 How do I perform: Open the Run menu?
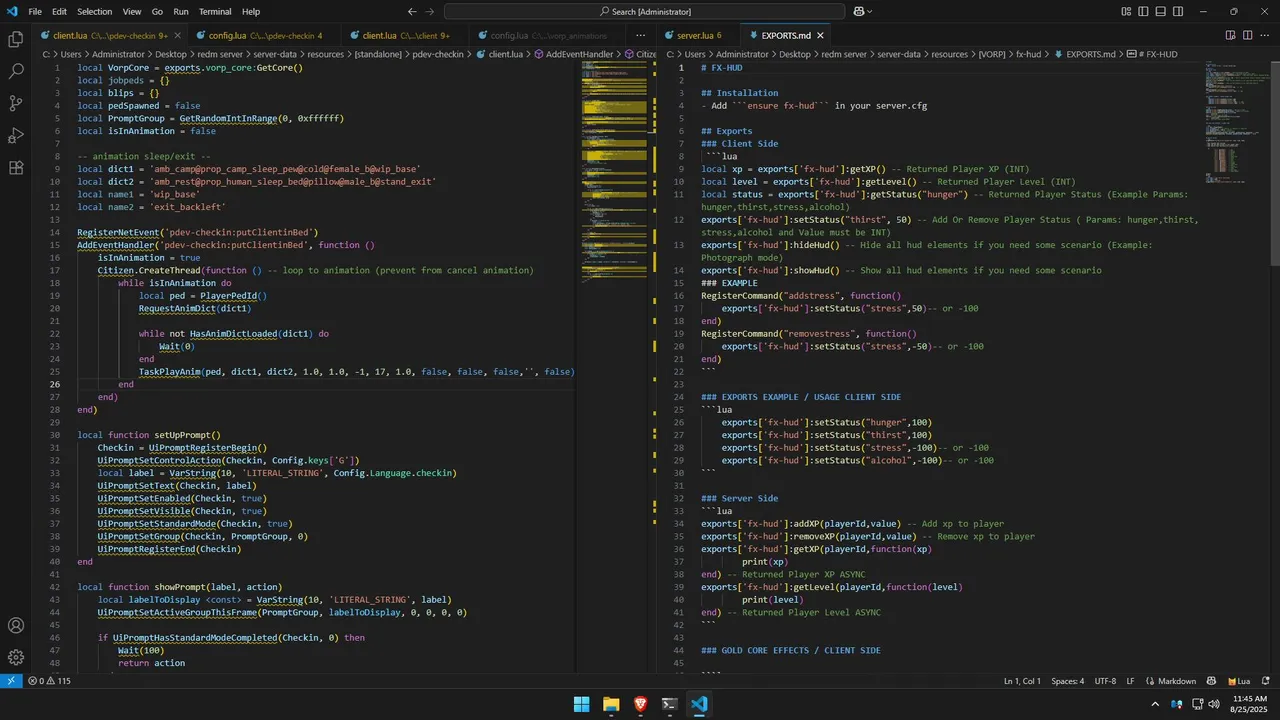coord(181,12)
